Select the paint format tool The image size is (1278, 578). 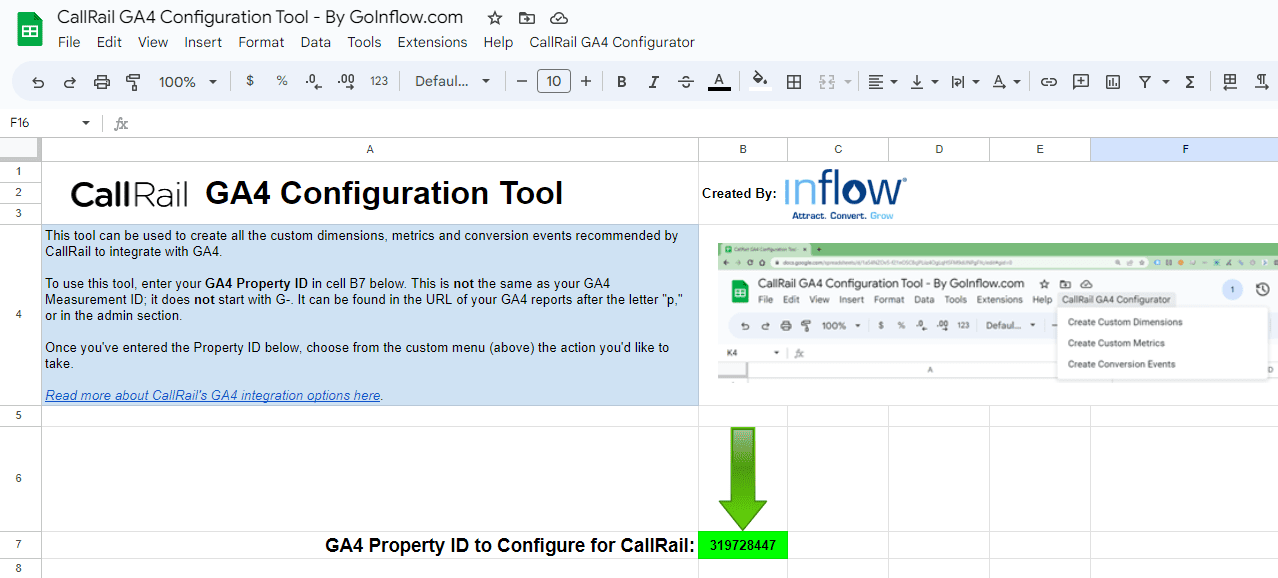[x=133, y=82]
